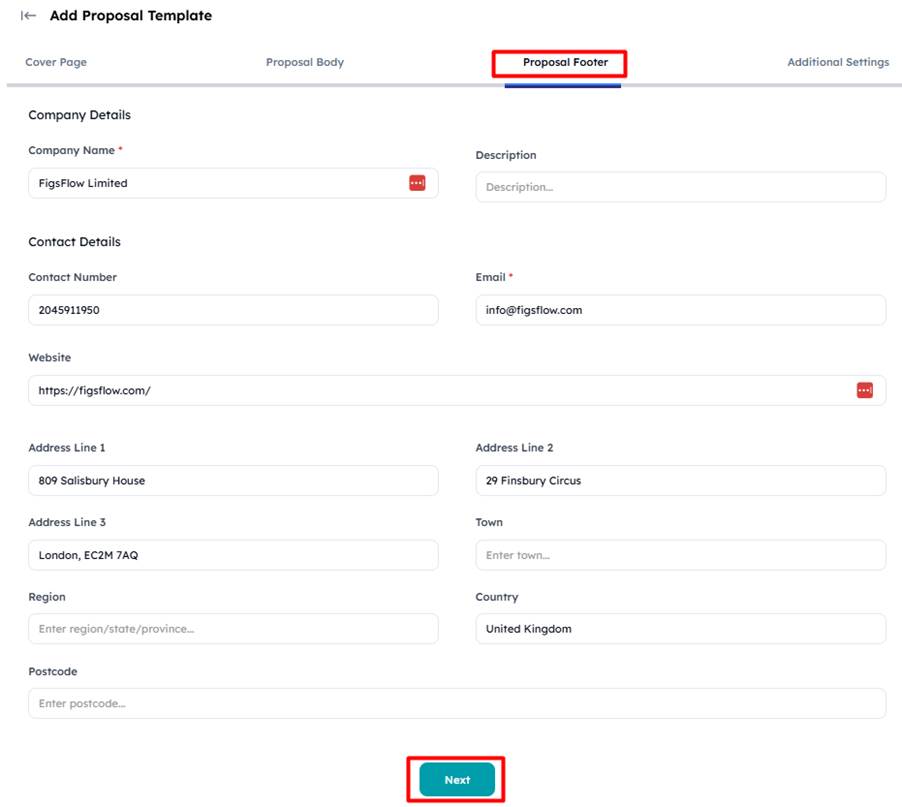Click the Contact Number label
The width and height of the screenshot is (902, 807).
click(72, 277)
